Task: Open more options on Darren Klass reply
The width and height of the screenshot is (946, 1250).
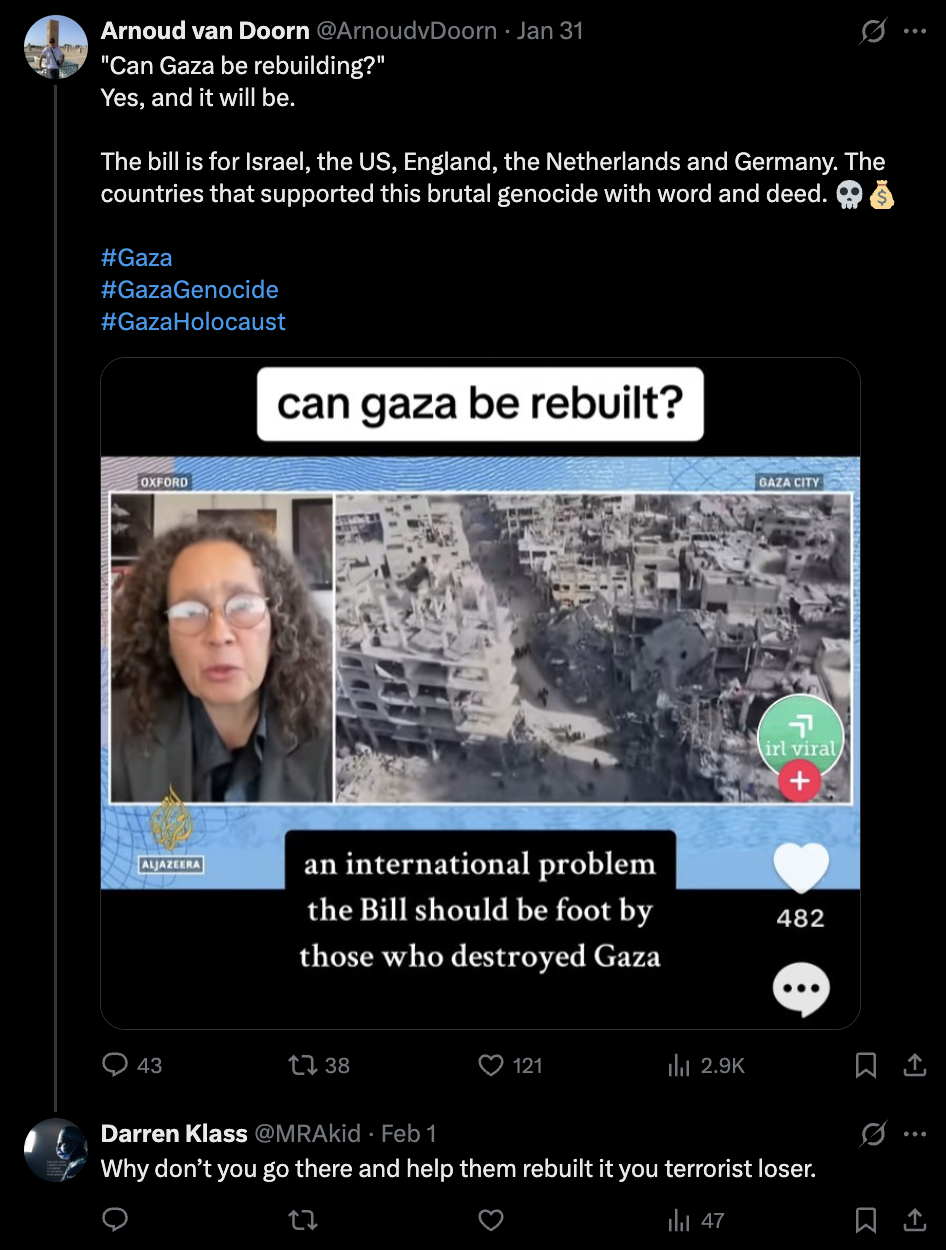Action: (915, 1134)
